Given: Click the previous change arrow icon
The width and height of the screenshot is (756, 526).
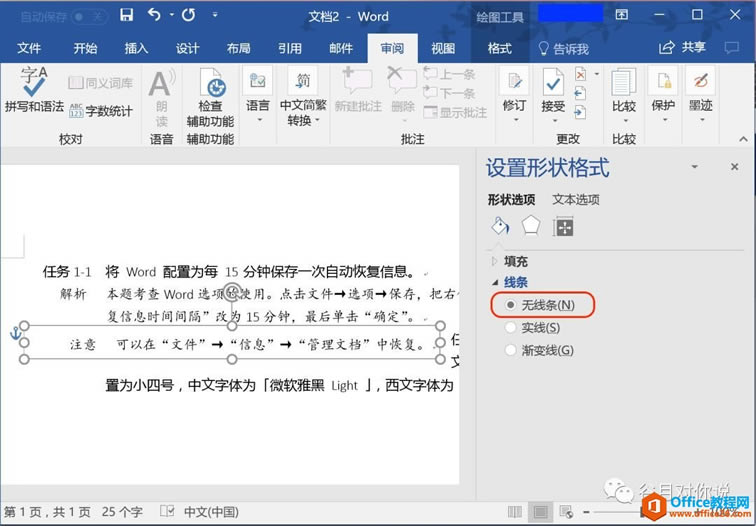Looking at the screenshot, I should (580, 93).
